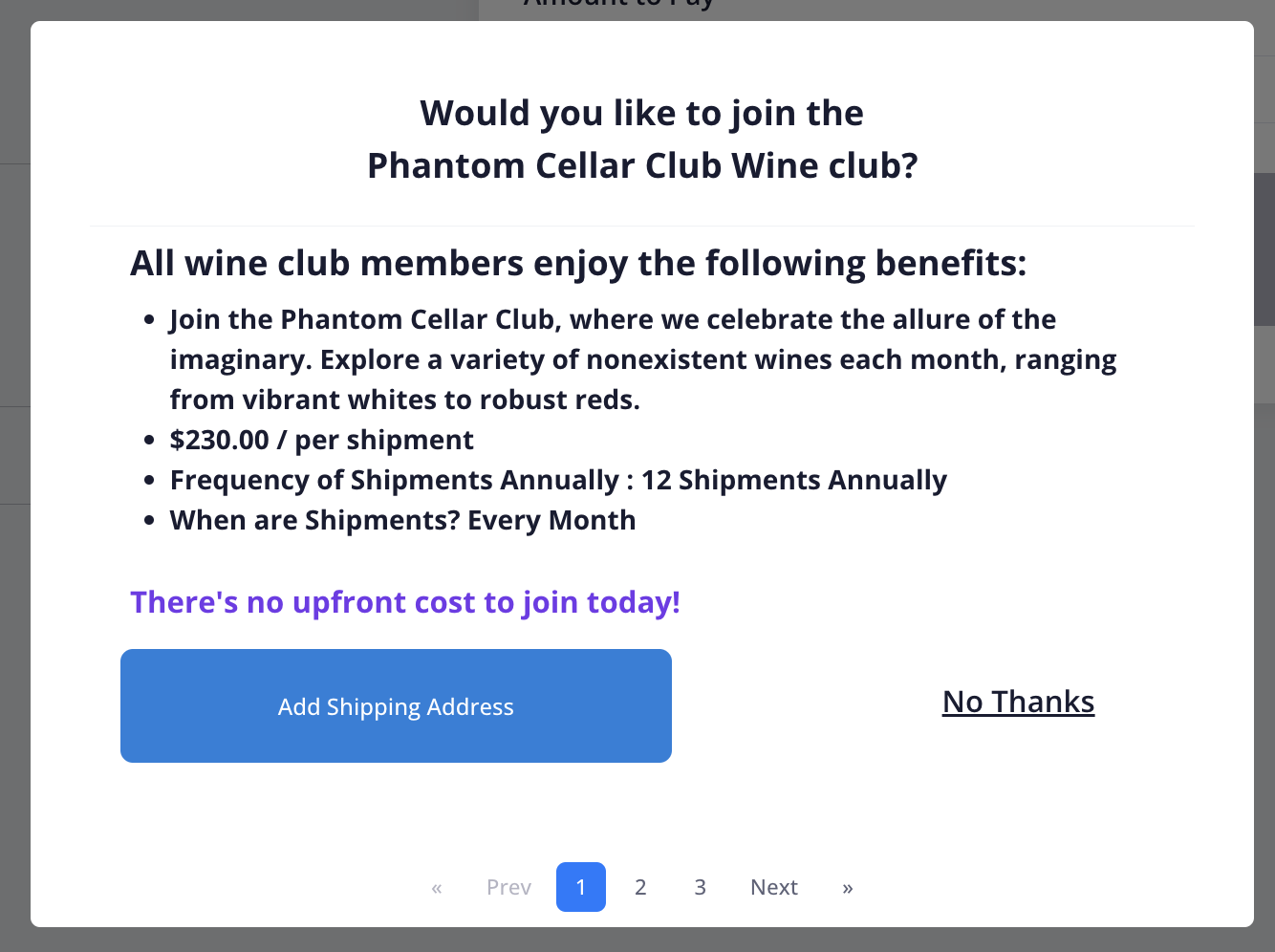Screen dimensions: 1275x952
Task: Select the highlighted page 1 button
Action: pyautogui.click(x=581, y=888)
